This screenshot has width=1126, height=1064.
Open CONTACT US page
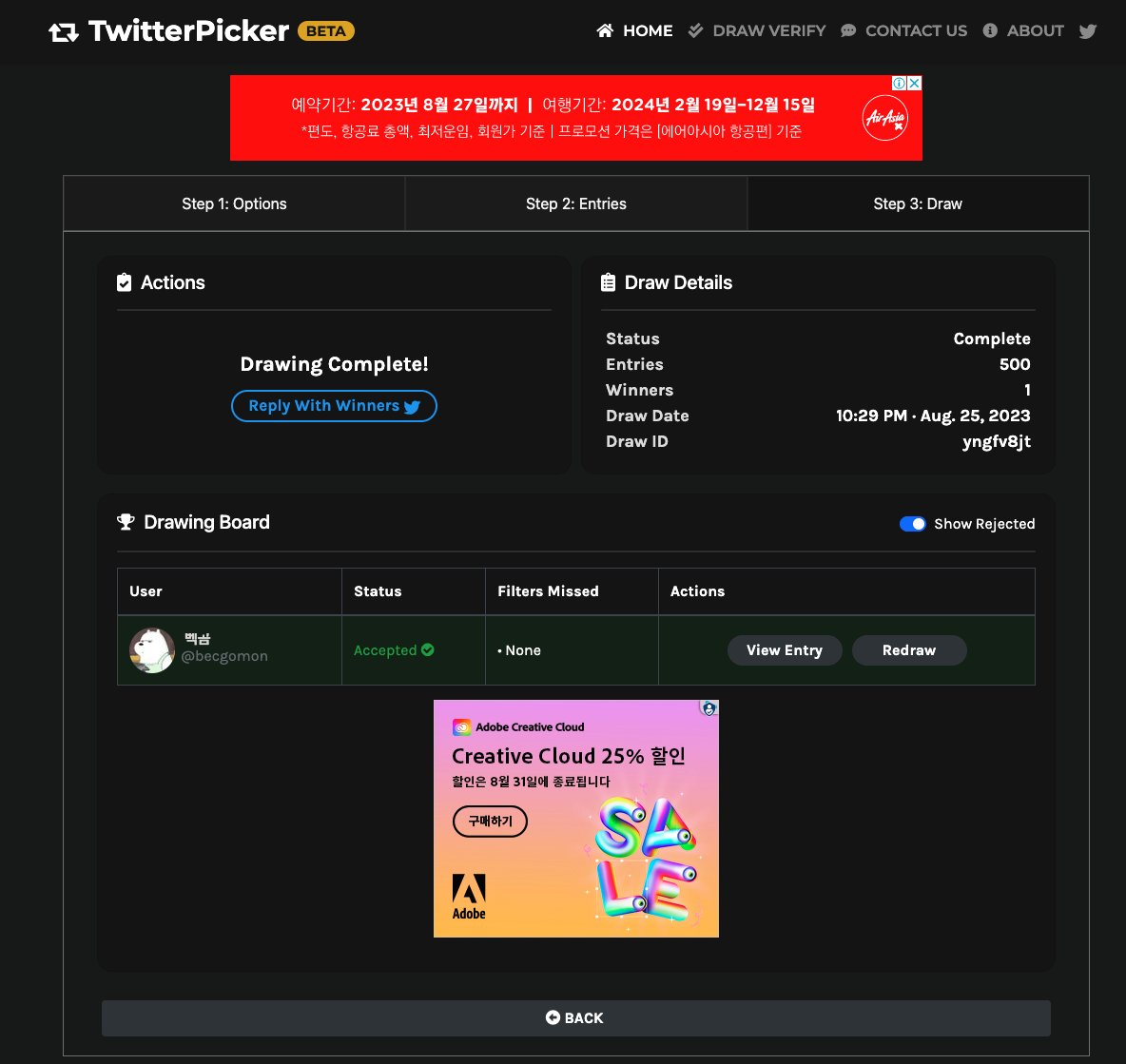tap(916, 30)
